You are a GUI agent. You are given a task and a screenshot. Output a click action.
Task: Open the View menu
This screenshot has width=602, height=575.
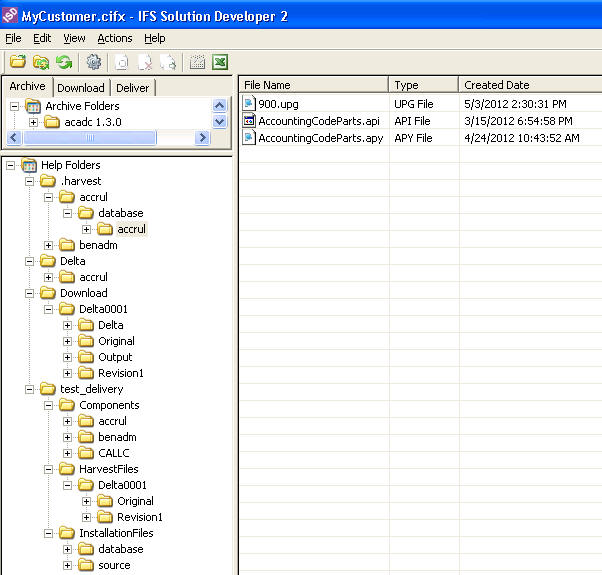coord(74,38)
